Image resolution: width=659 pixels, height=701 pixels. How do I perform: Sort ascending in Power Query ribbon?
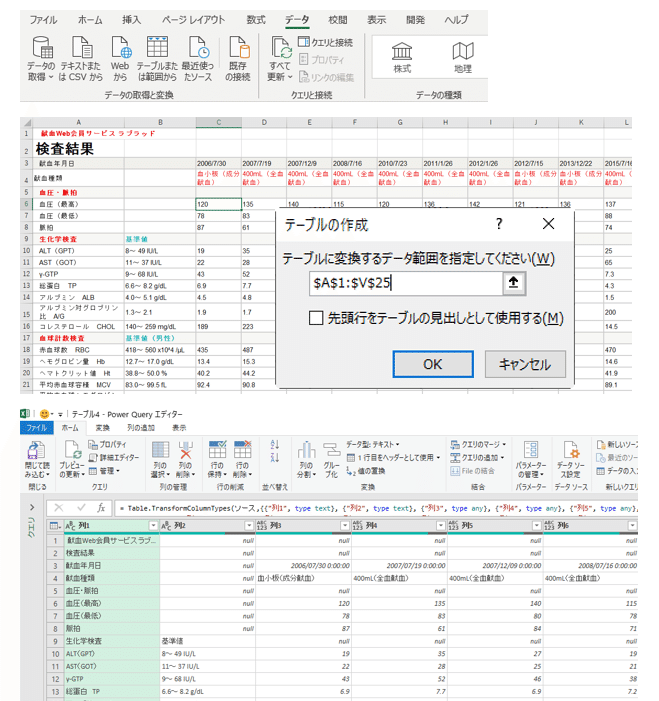[x=275, y=444]
